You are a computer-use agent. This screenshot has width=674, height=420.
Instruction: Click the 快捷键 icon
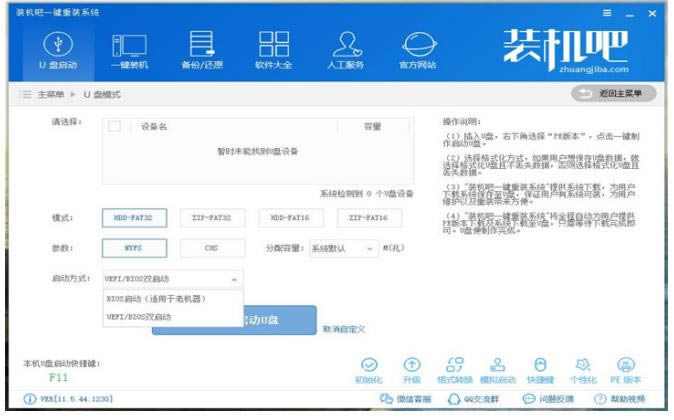point(540,371)
